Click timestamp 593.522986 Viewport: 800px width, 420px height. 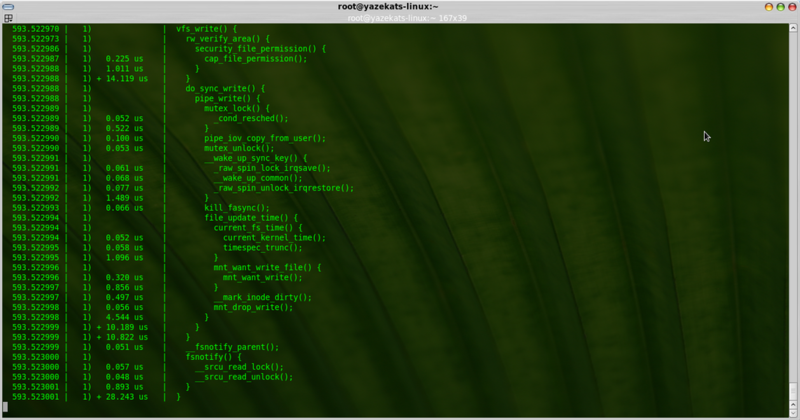(36, 49)
